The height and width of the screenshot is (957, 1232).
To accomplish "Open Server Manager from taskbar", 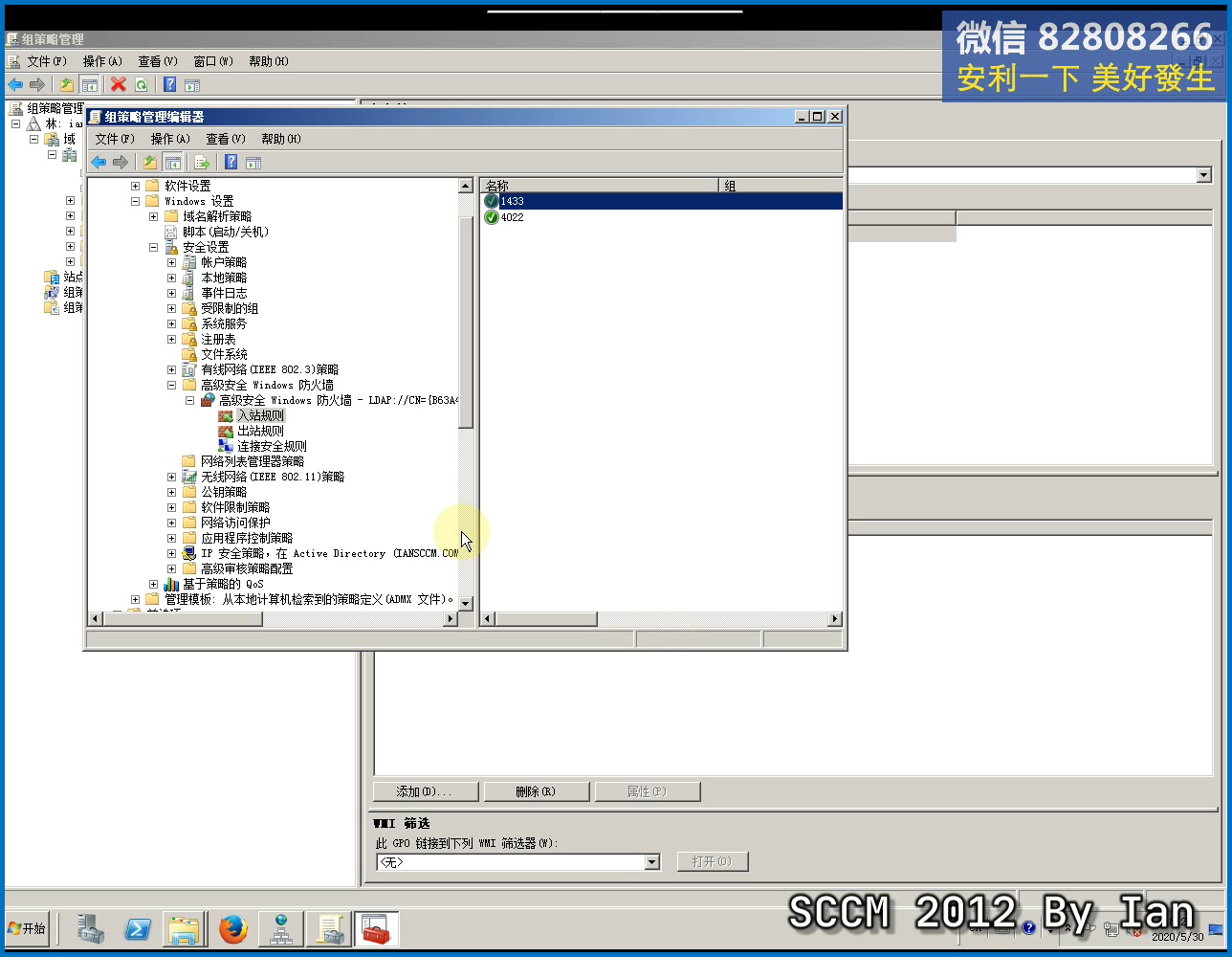I will pos(90,928).
